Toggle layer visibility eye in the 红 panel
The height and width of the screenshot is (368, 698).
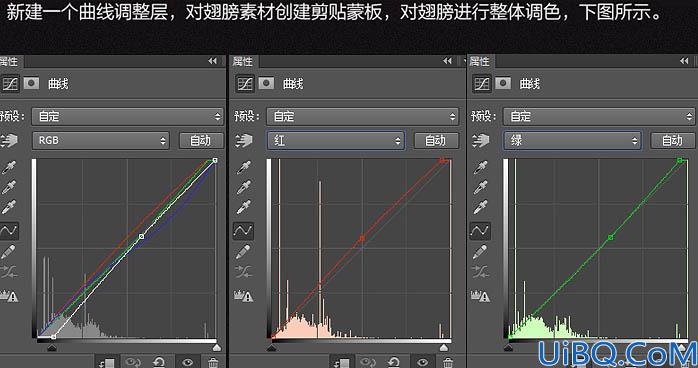point(422,363)
